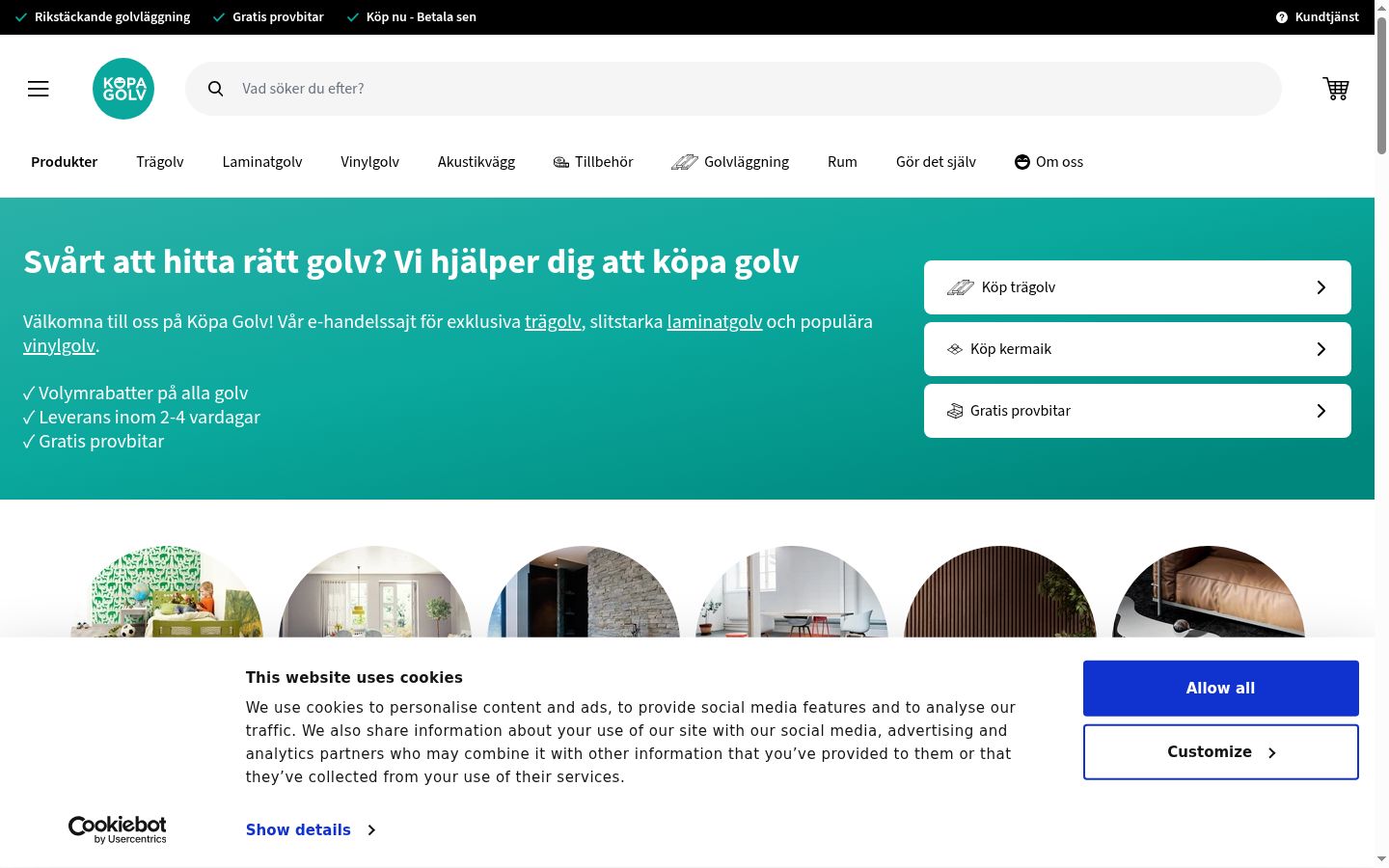Click the arrow on the Customize button
This screenshot has width=1389, height=868.
click(1272, 752)
